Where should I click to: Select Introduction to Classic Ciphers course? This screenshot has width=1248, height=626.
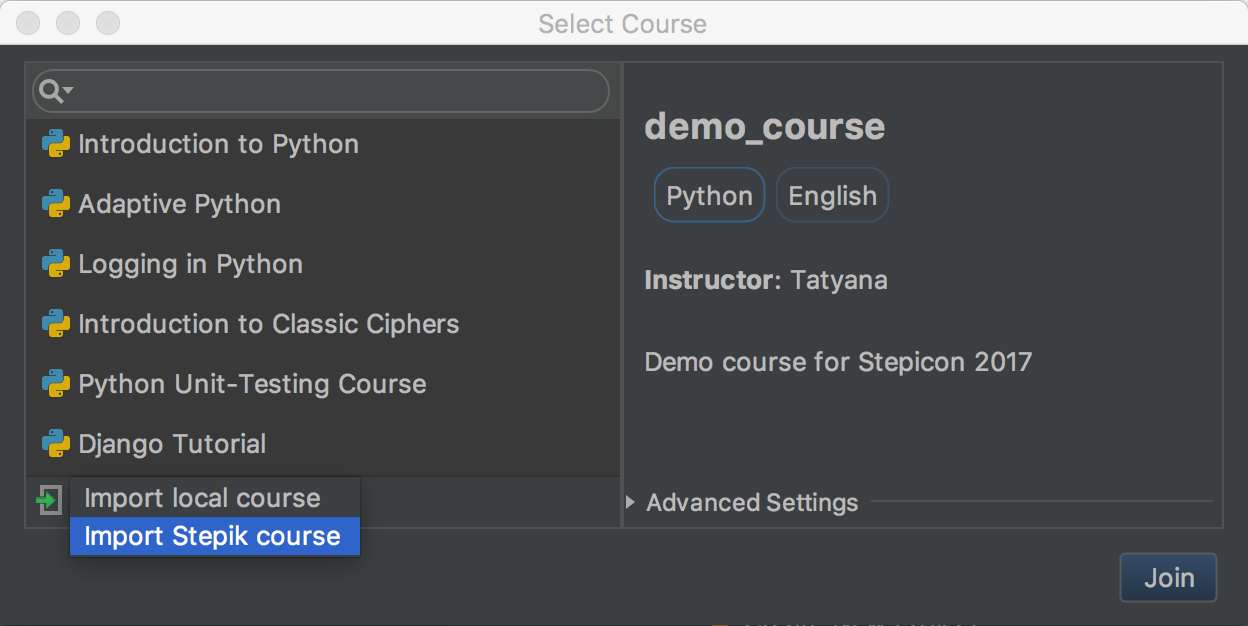323,324
